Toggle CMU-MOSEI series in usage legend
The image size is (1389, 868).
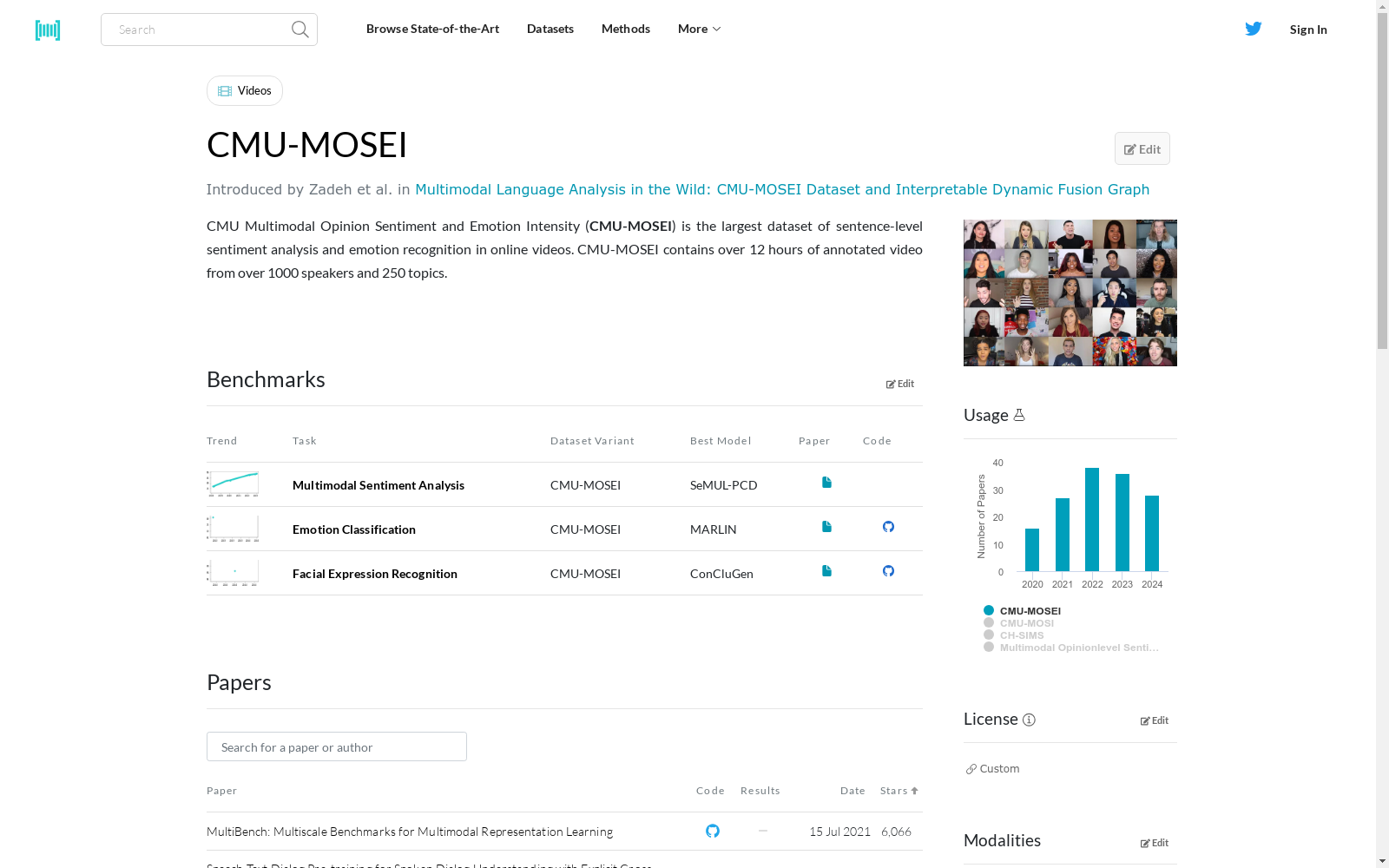click(1022, 611)
